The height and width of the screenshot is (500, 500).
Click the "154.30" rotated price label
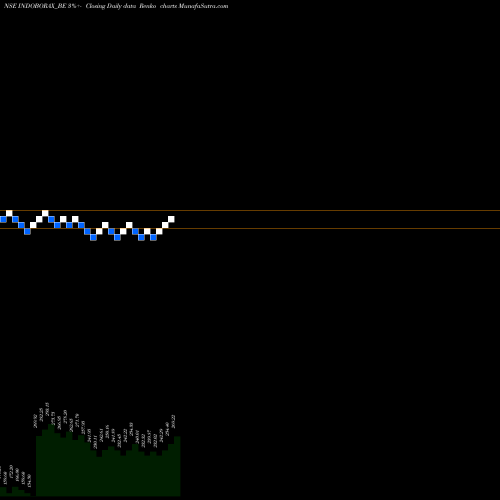pyautogui.click(x=29, y=481)
